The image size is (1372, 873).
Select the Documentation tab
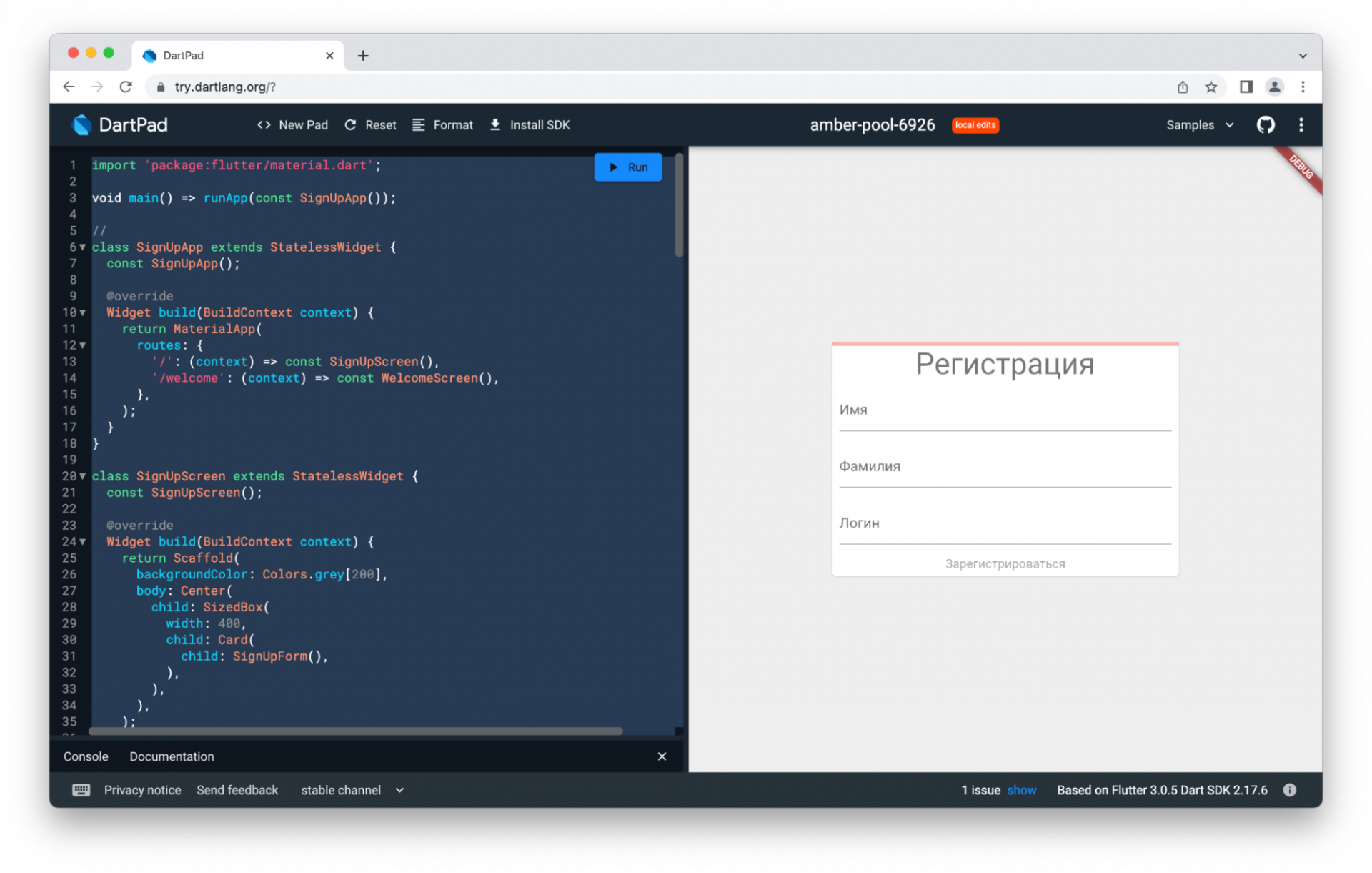tap(172, 756)
